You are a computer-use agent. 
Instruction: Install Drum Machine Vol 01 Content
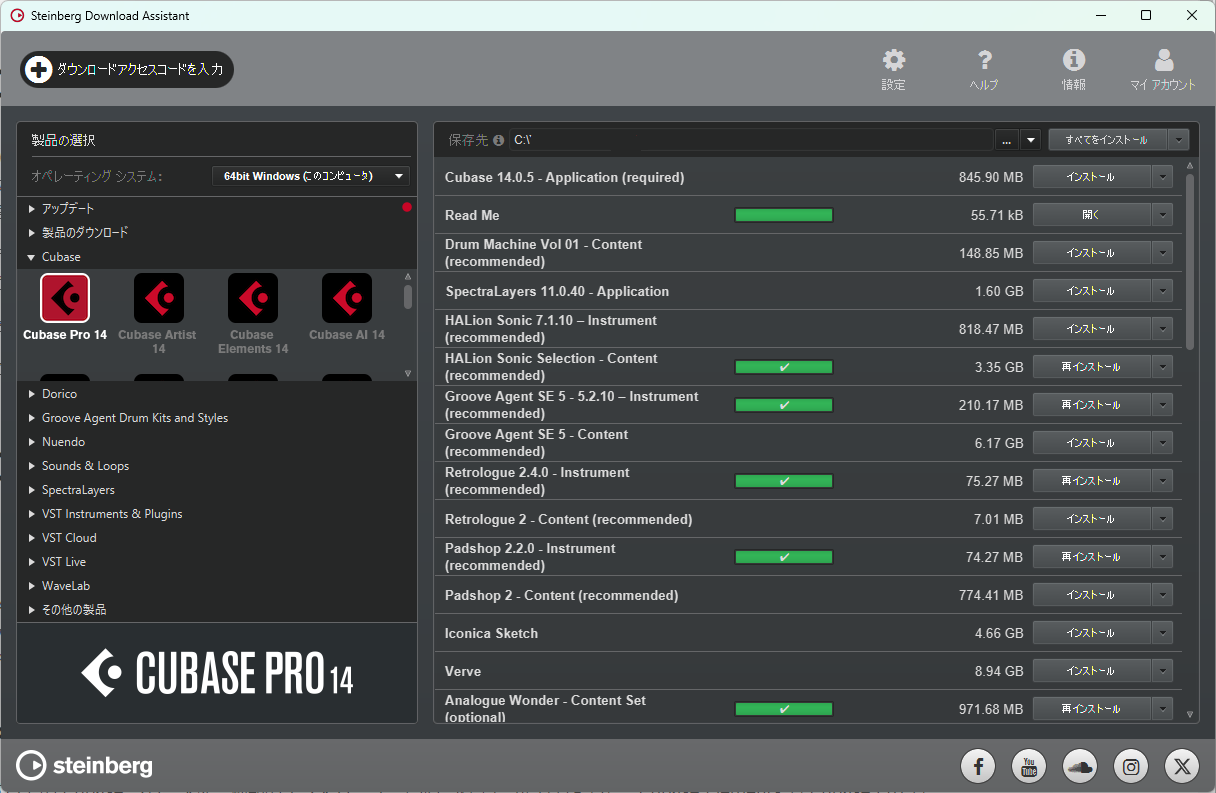[x=1091, y=253]
